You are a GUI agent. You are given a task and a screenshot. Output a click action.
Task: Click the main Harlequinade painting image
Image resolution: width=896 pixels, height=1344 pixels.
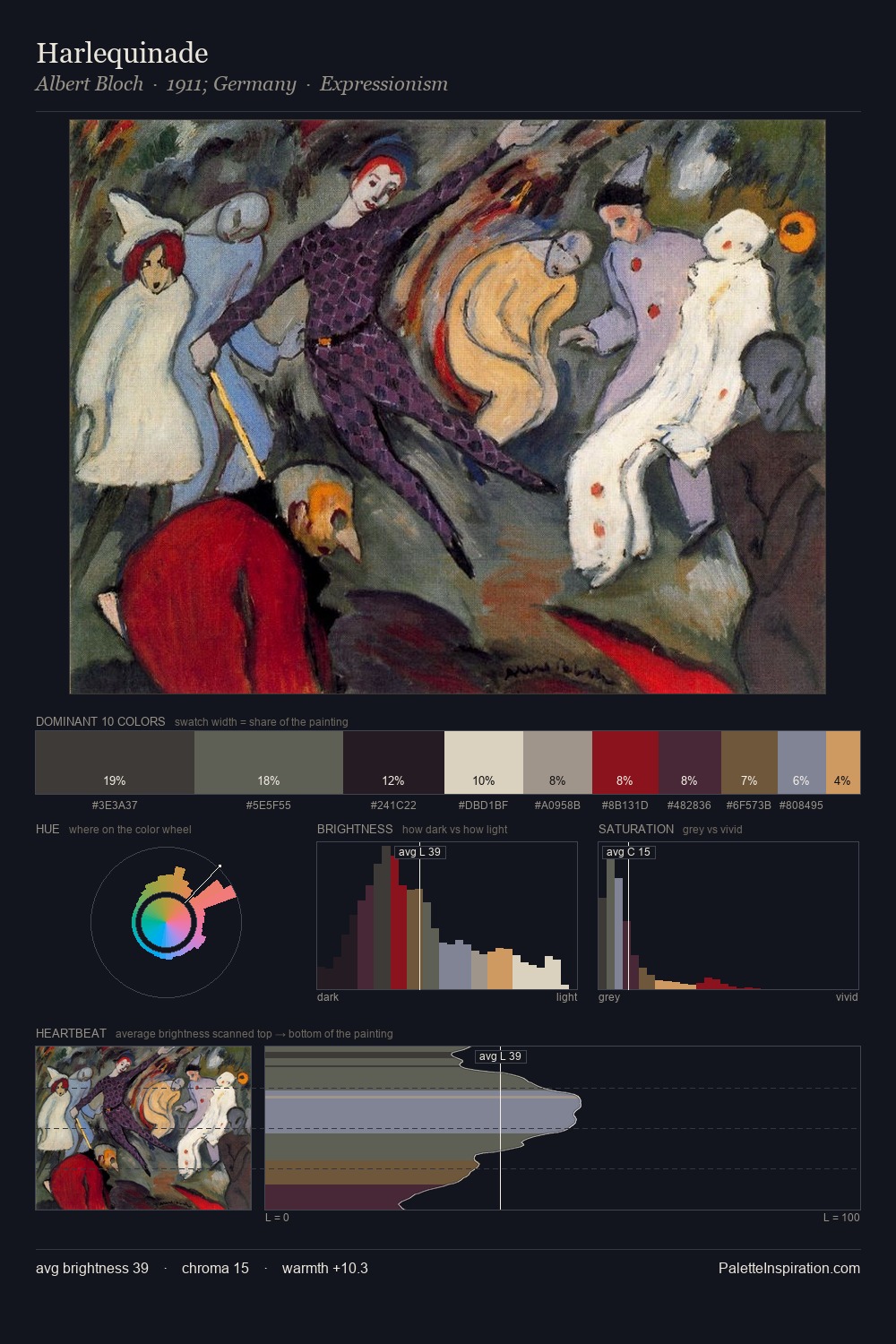click(448, 407)
